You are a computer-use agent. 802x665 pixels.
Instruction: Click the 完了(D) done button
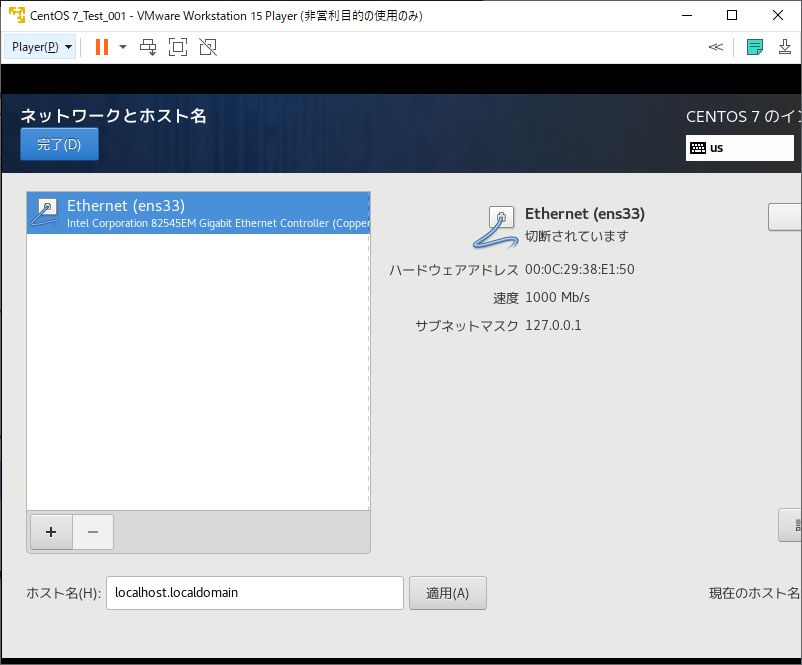click(59, 144)
